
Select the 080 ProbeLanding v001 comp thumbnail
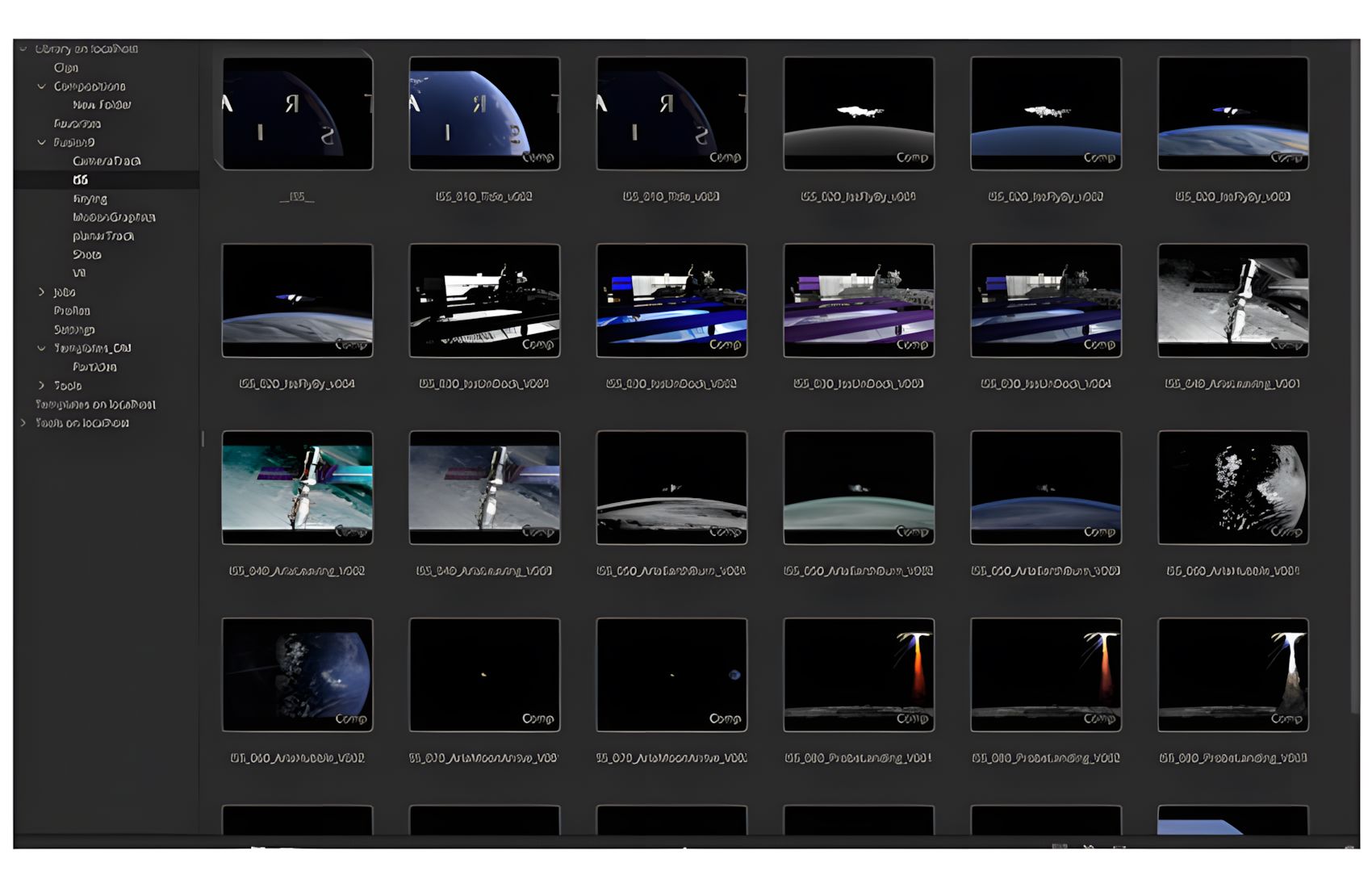(859, 675)
